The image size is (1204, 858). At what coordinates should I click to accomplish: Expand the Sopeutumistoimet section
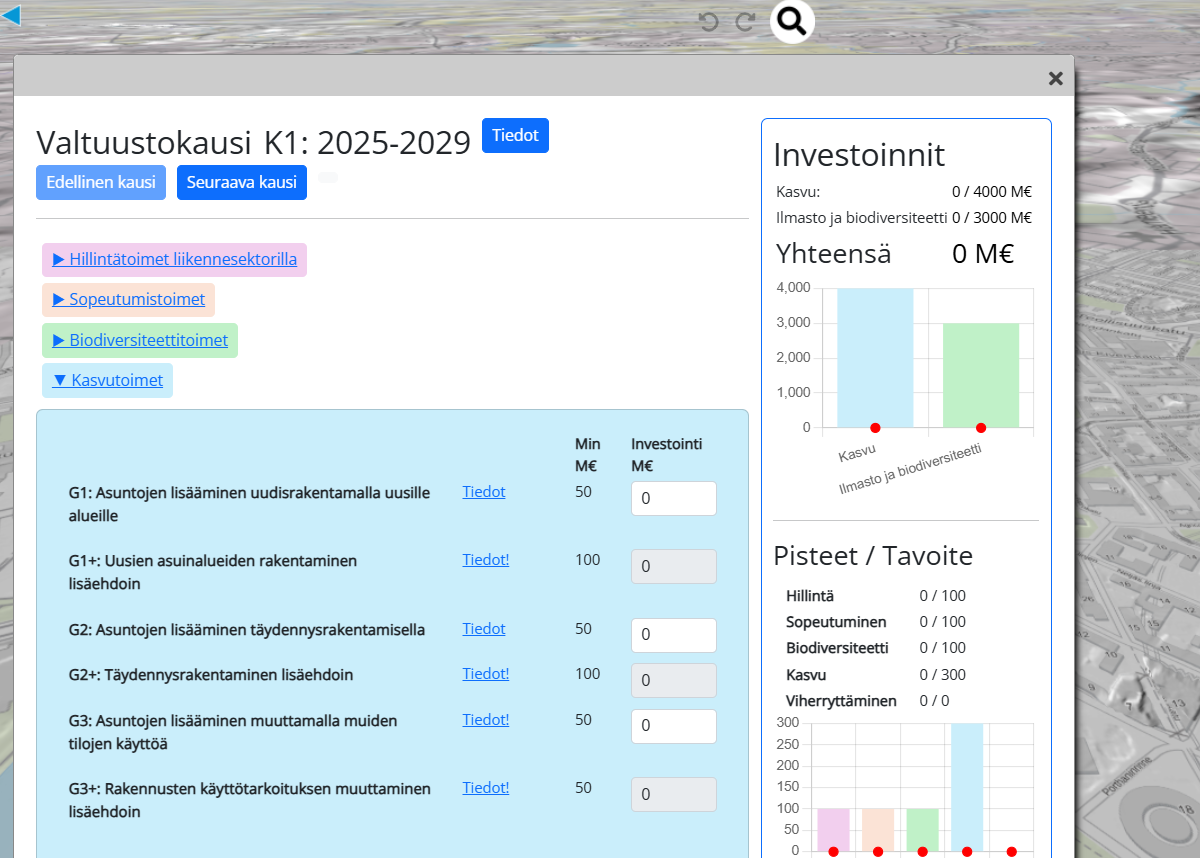pyautogui.click(x=128, y=300)
